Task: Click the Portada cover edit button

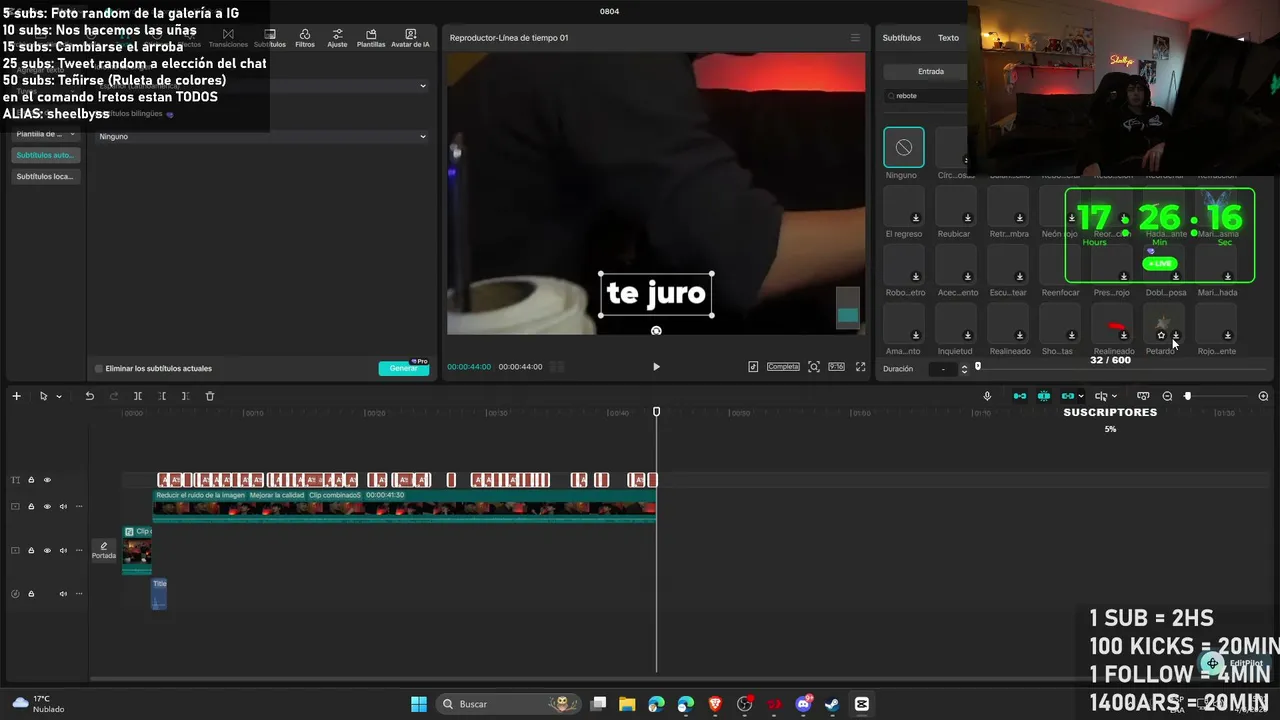Action: [x=104, y=551]
